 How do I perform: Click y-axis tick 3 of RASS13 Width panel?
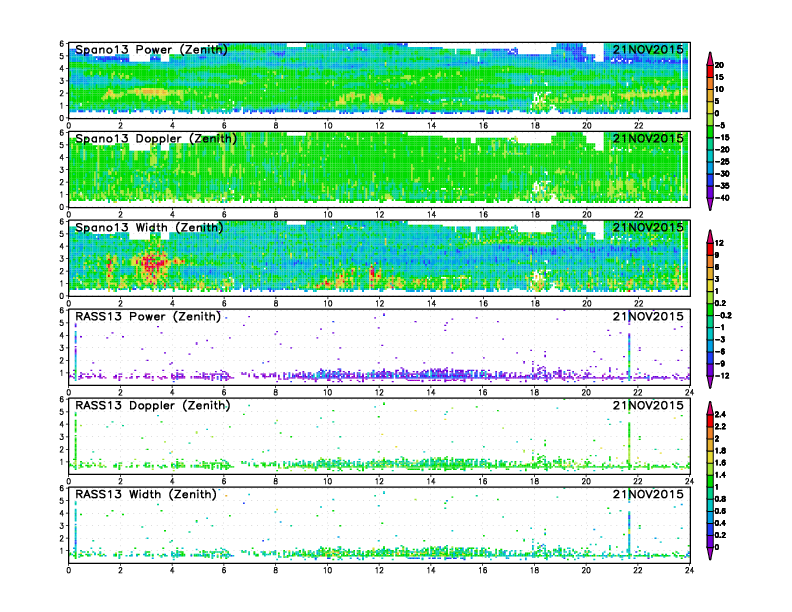[62, 526]
